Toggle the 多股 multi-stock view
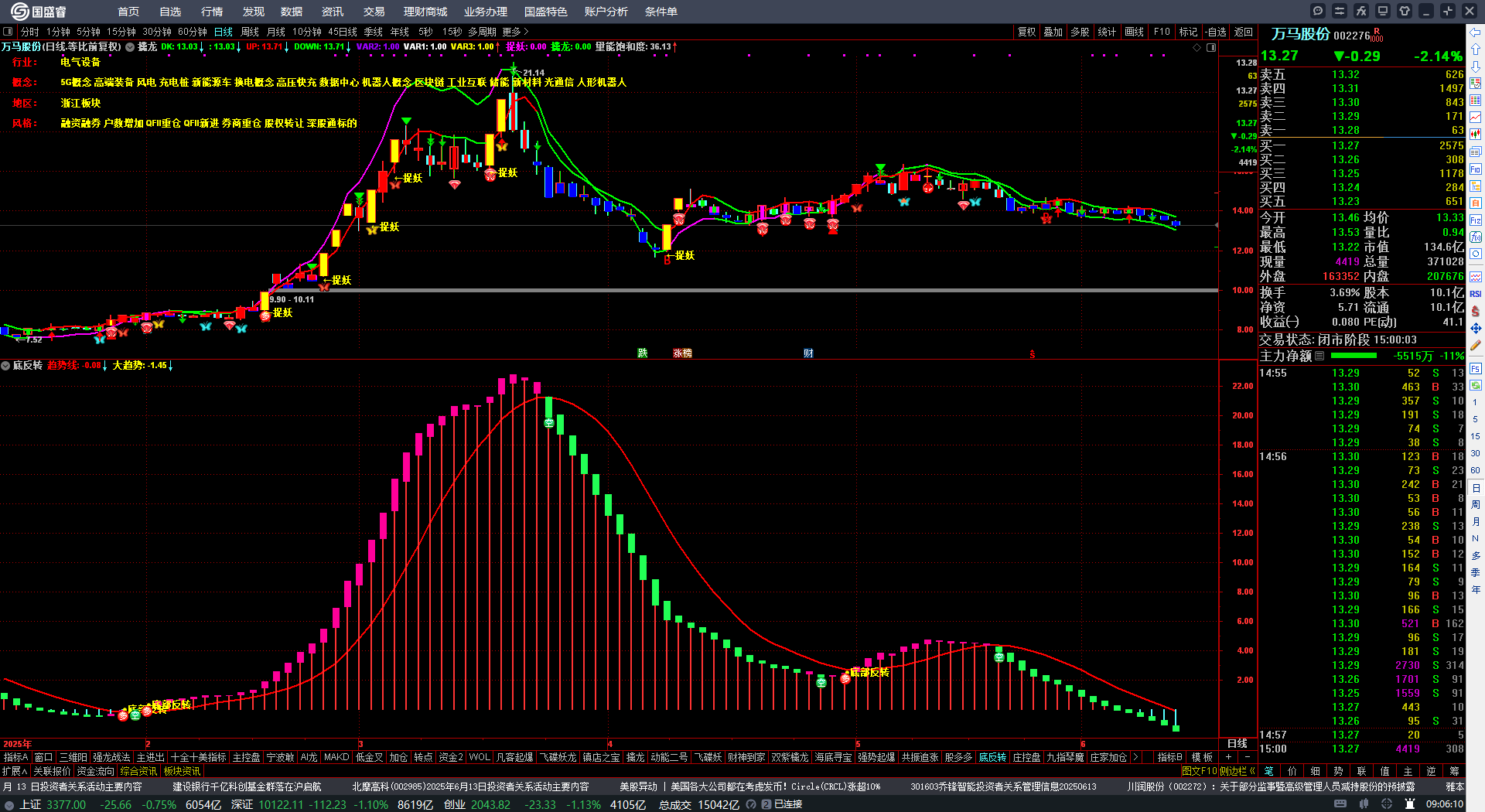The width and height of the screenshot is (1485, 812). coord(1080,32)
